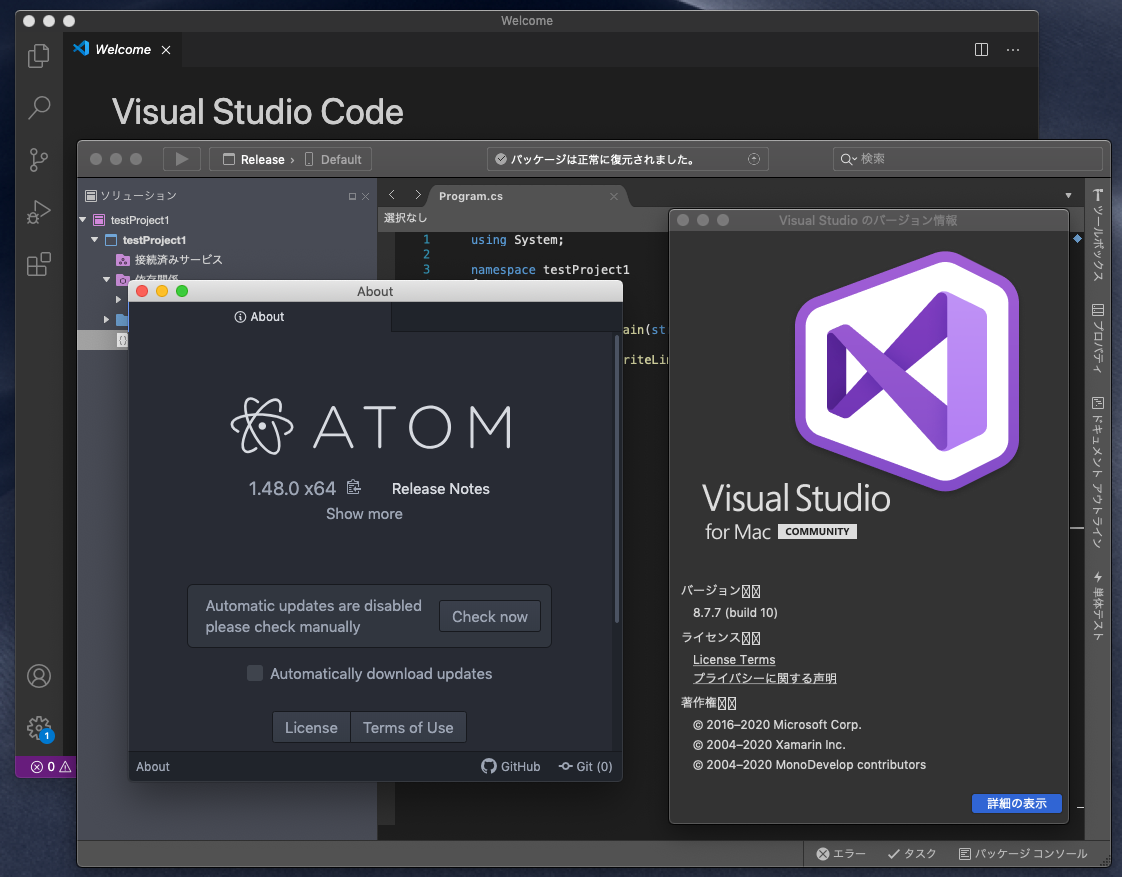Navigate back in Visual Studio editor

(x=391, y=195)
